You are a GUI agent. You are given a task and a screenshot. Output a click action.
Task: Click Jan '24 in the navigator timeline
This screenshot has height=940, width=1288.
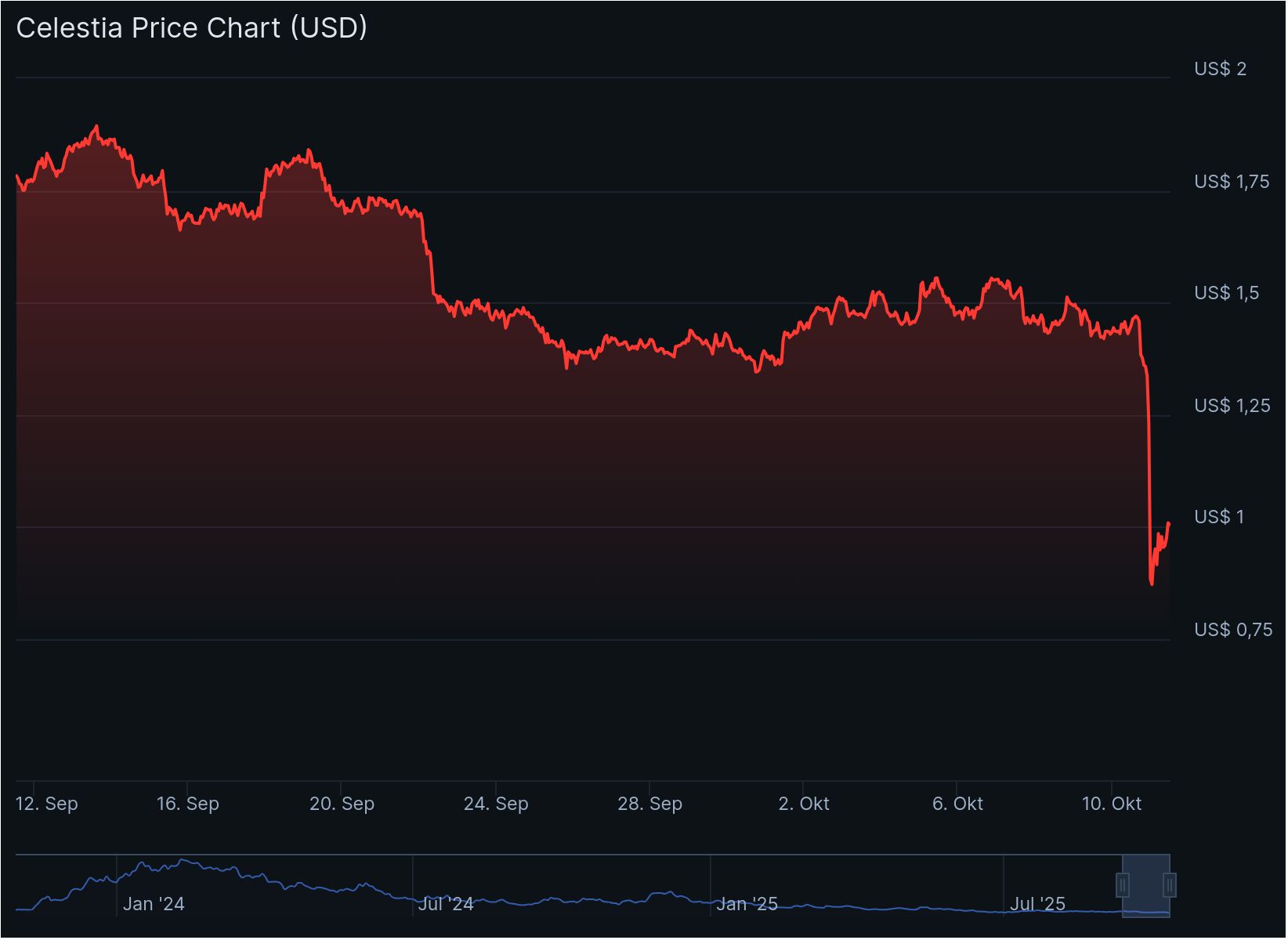click(154, 904)
